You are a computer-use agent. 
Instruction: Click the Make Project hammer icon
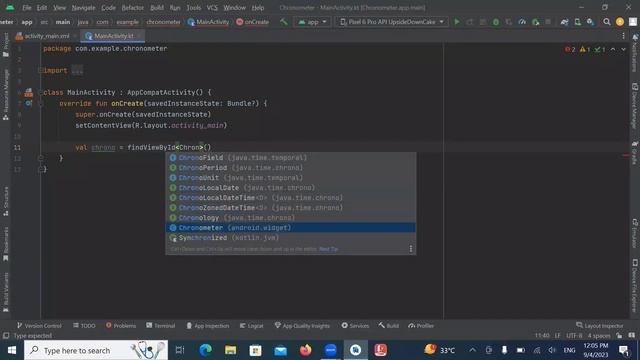point(283,22)
